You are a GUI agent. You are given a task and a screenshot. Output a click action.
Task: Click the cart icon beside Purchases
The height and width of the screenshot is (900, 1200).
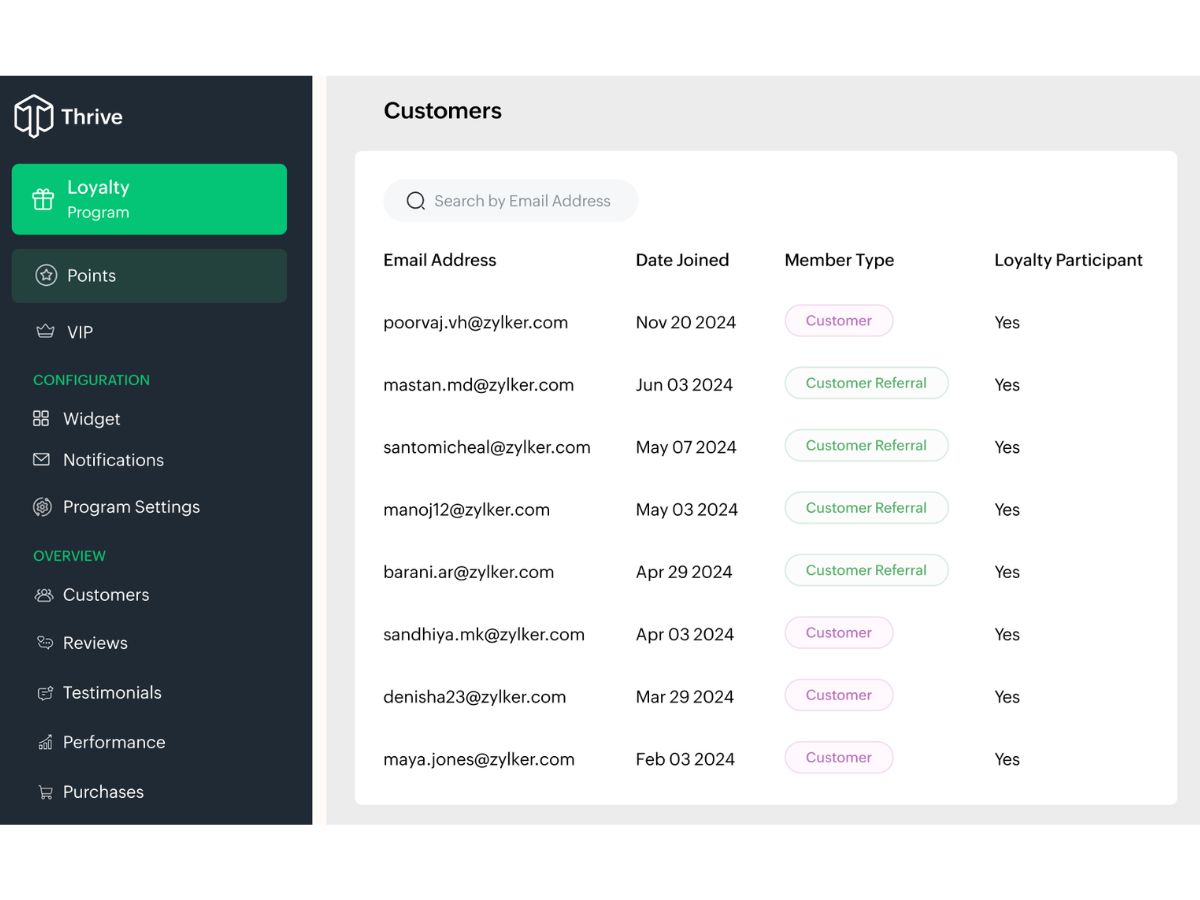[x=45, y=792]
